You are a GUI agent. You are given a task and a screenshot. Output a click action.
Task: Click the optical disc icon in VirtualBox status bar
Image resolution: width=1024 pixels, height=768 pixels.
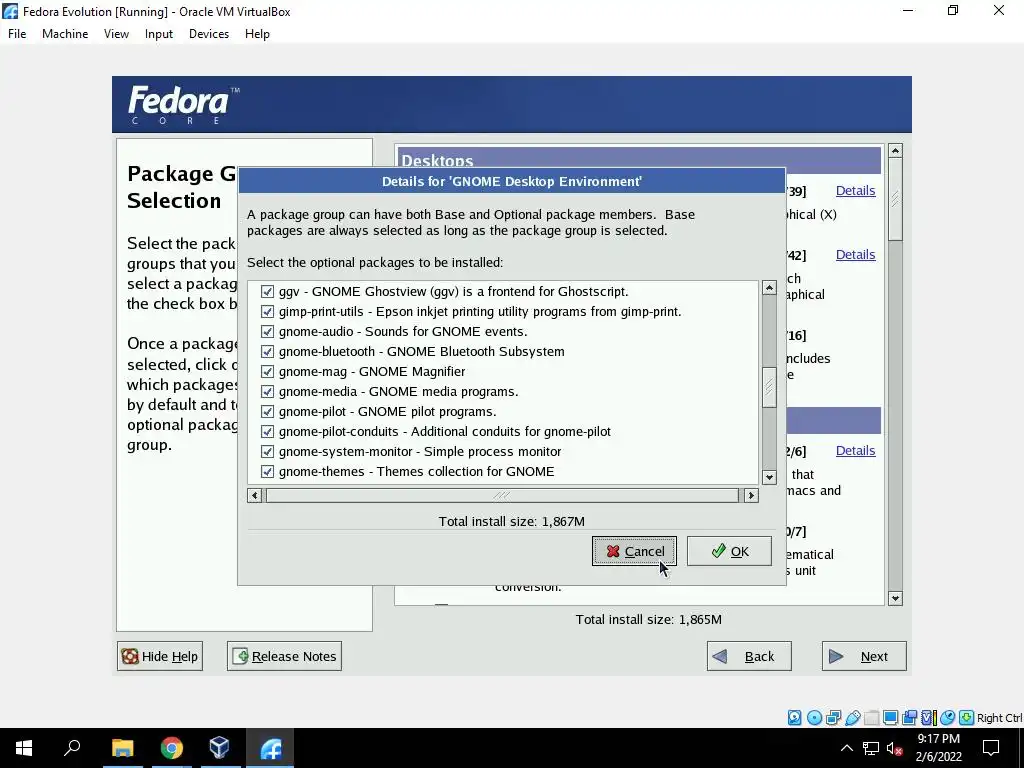click(x=814, y=718)
